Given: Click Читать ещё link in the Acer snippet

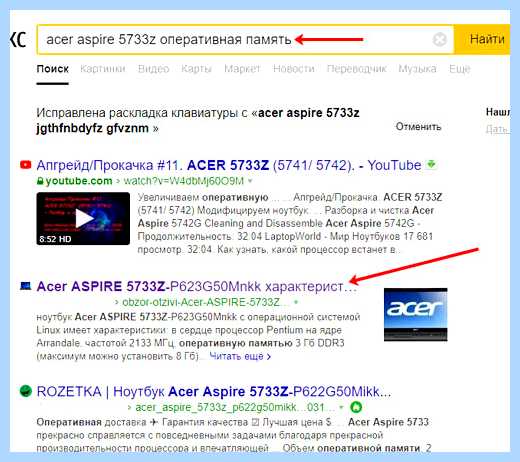Looking at the screenshot, I should pos(240,356).
